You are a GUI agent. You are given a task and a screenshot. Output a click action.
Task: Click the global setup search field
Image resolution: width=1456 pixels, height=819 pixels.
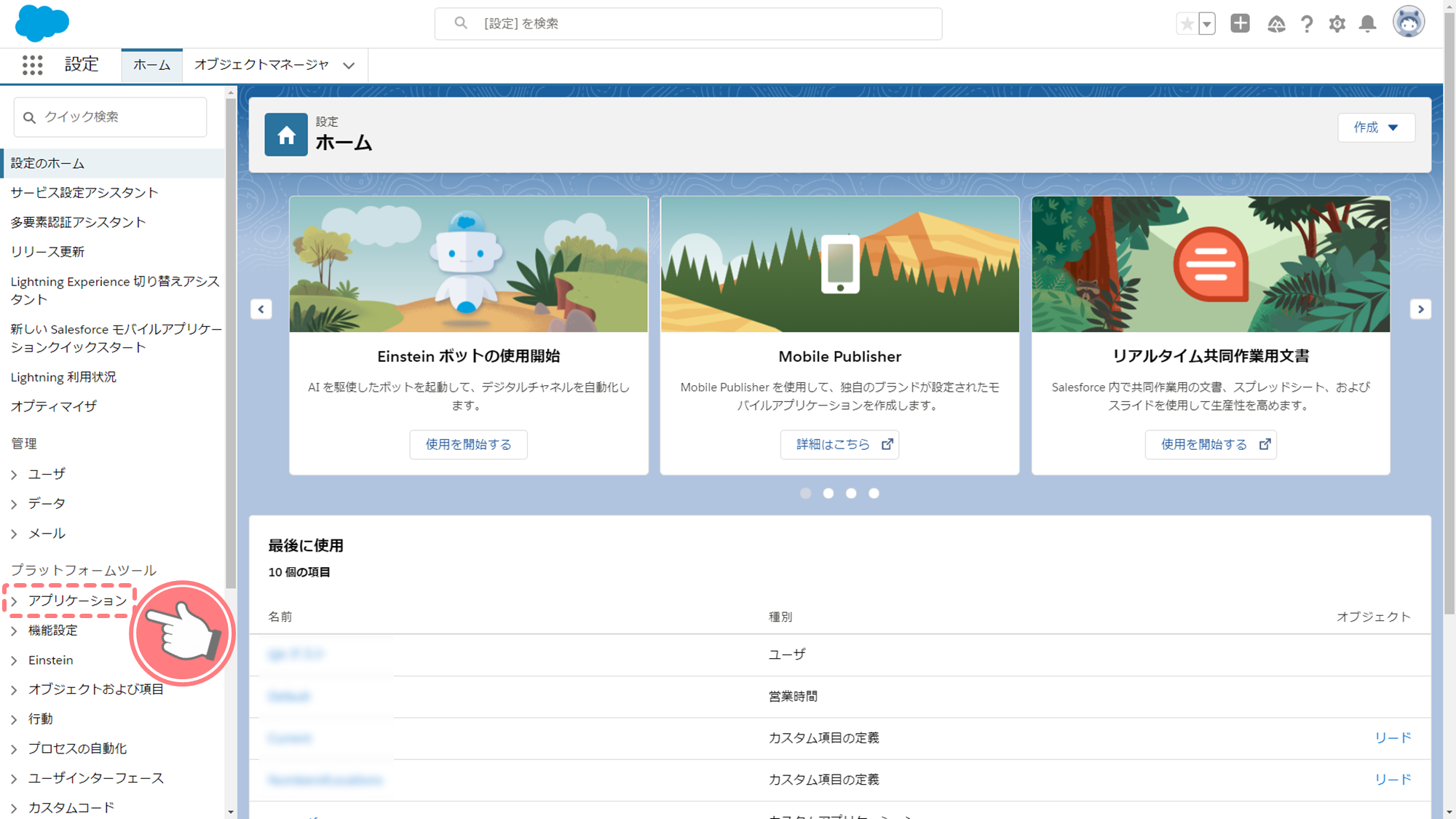click(688, 23)
